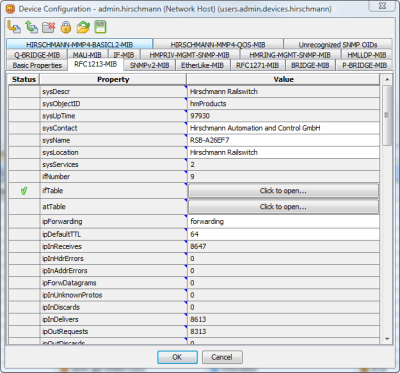Open the HMRING-MGMT-SNMP-MIB tab

pos(290,55)
